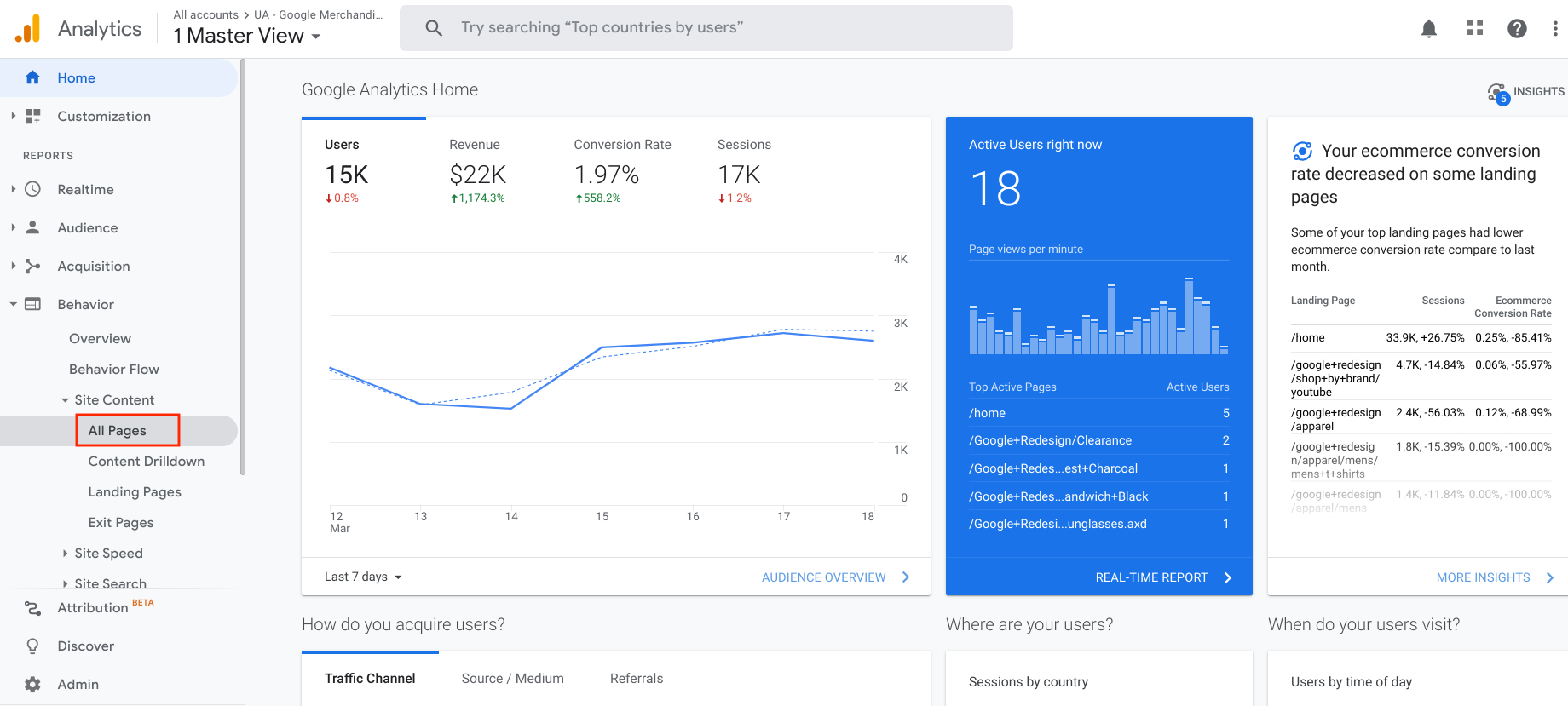Switch to the Source / Medium tab
The image size is (1568, 706).
512,679
